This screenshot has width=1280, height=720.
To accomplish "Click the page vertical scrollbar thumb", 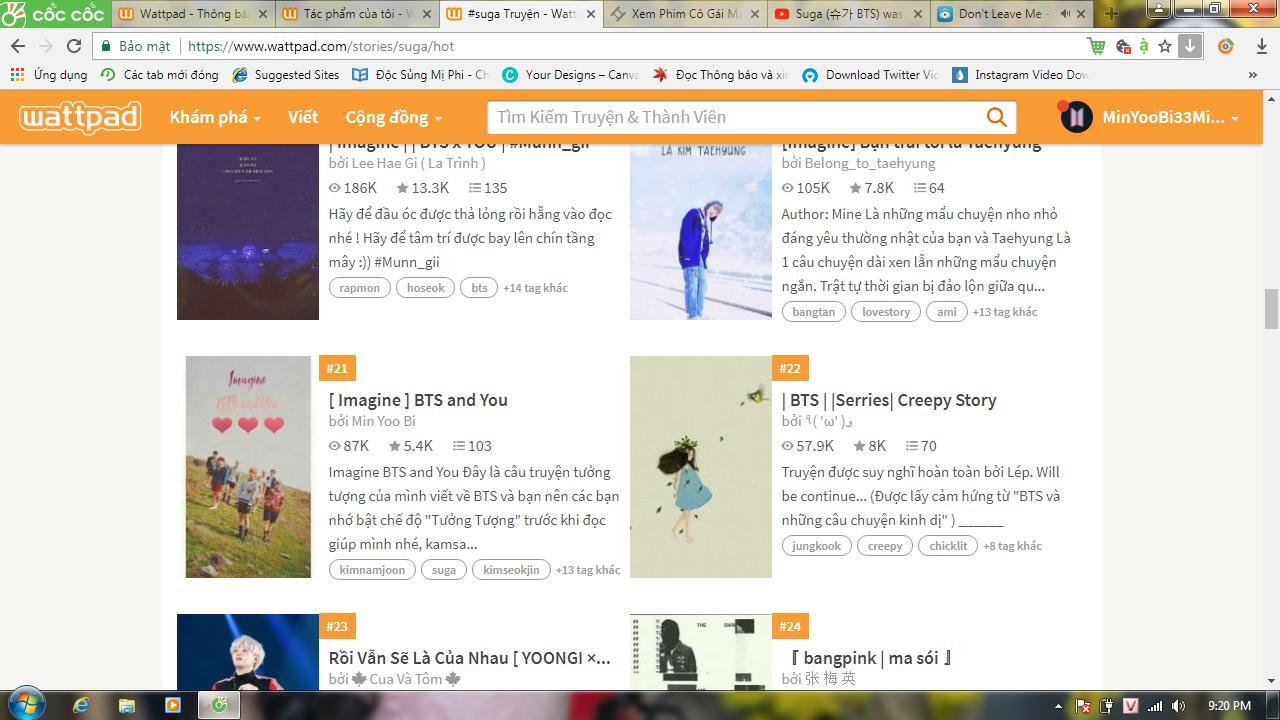I will click(x=1271, y=308).
